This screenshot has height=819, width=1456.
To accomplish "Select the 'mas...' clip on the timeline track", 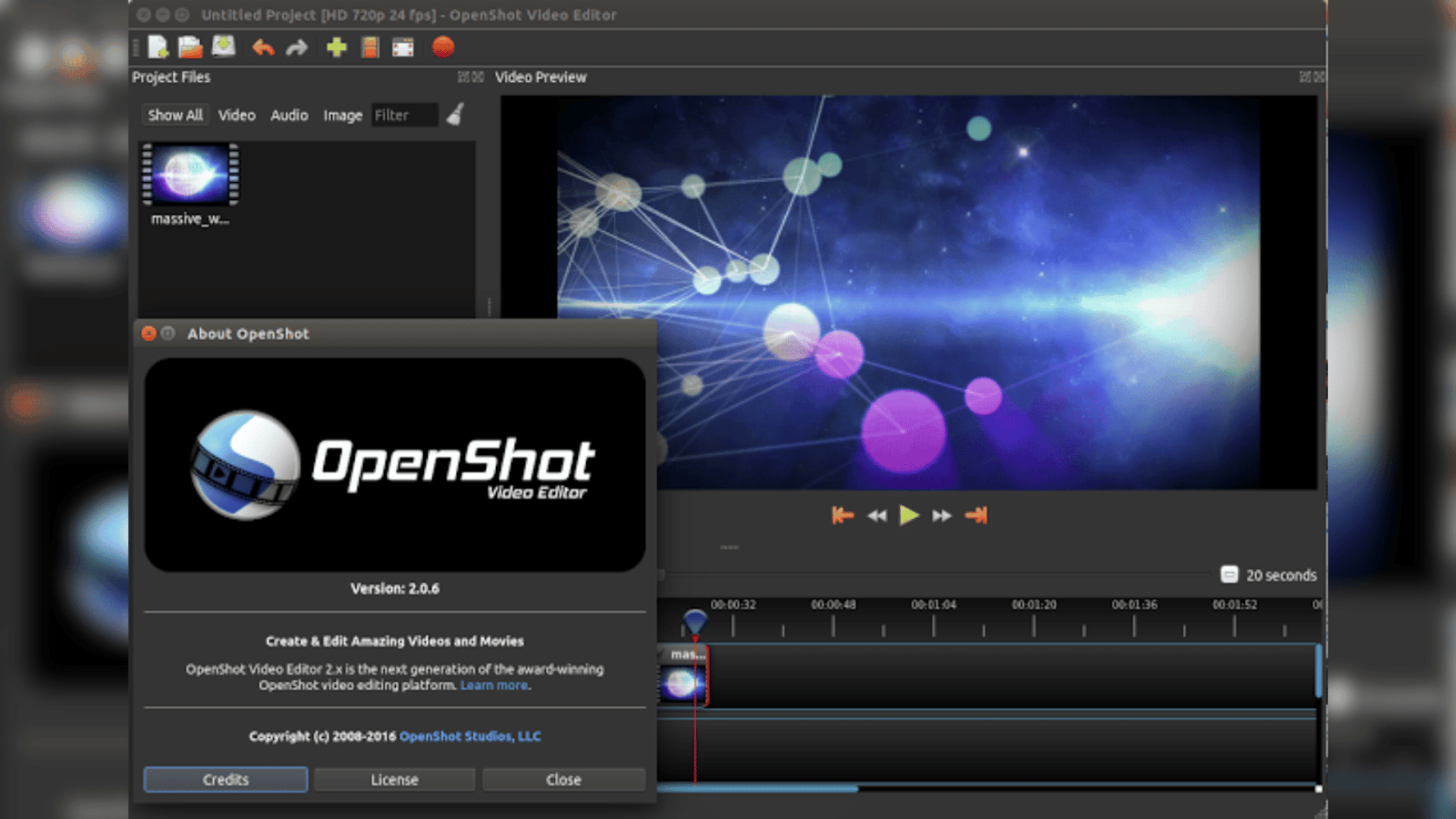I will pyautogui.click(x=682, y=675).
